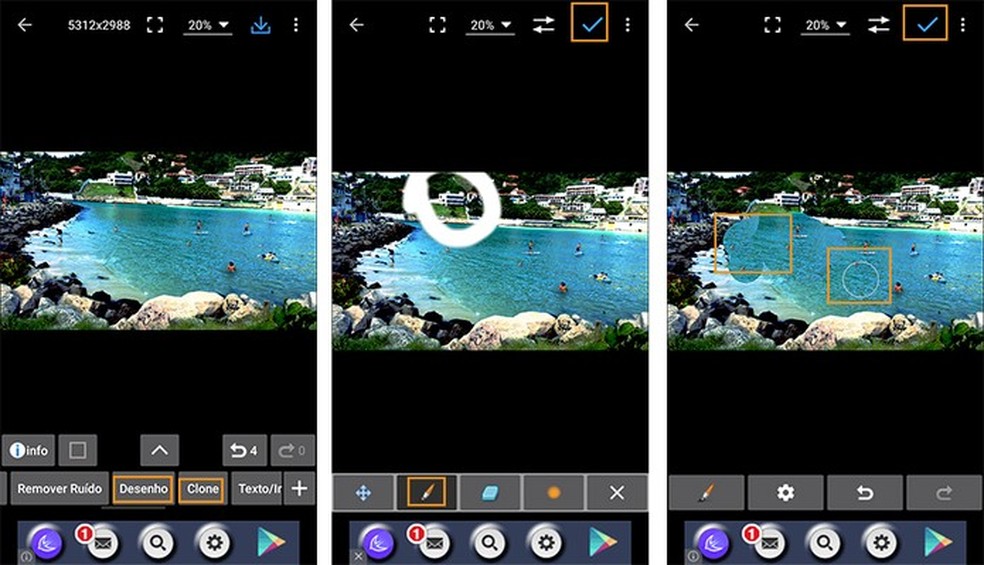Tap the info button
This screenshot has width=984, height=565.
point(29,450)
